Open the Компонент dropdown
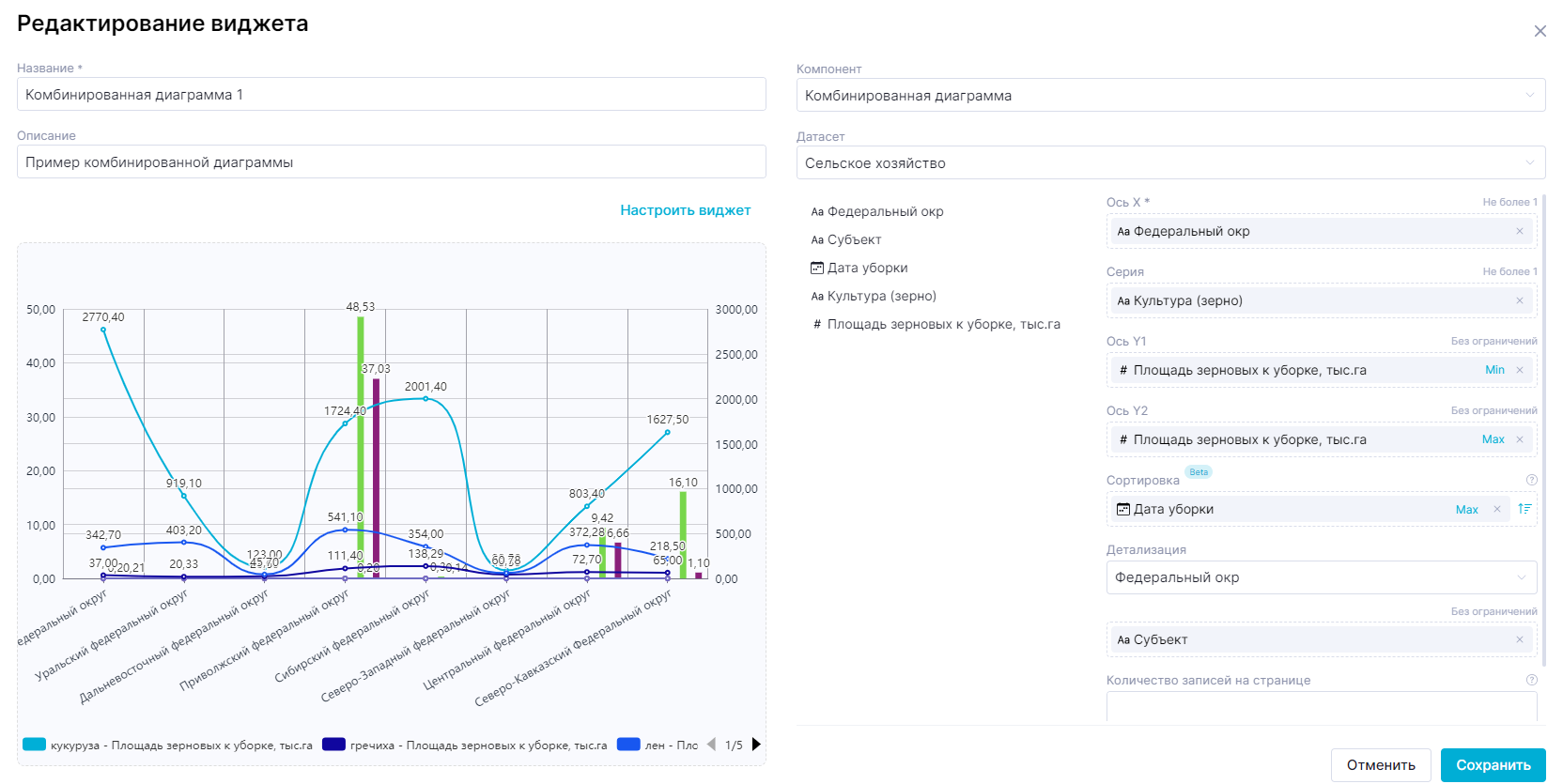This screenshot has width=1563, height=784. [x=1169, y=96]
